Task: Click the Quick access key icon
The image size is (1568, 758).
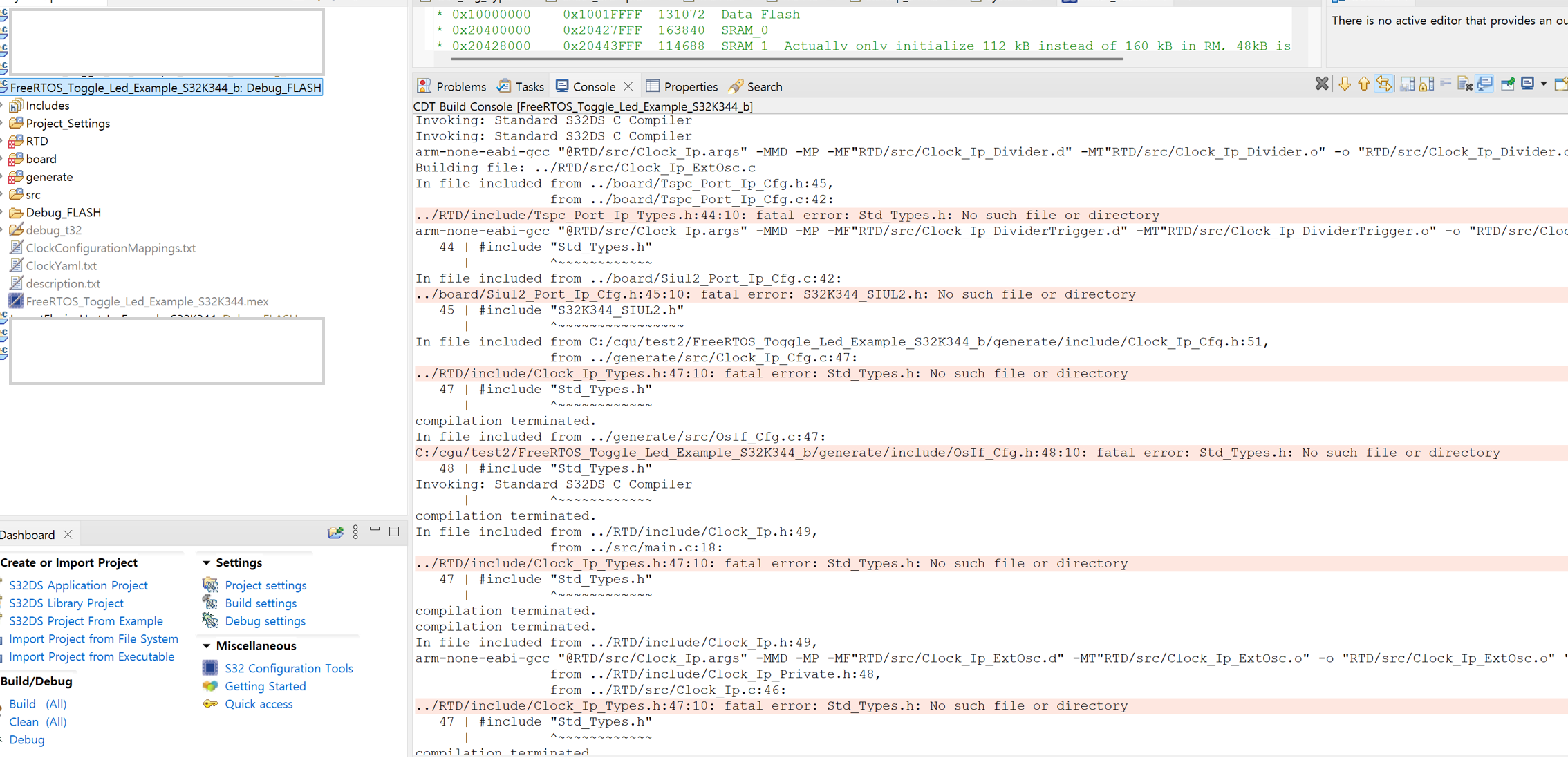Action: click(x=210, y=704)
